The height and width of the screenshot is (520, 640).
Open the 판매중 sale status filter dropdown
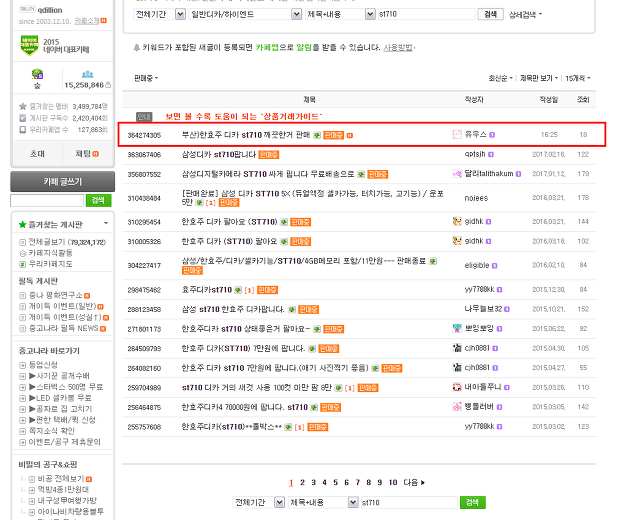pos(146,78)
